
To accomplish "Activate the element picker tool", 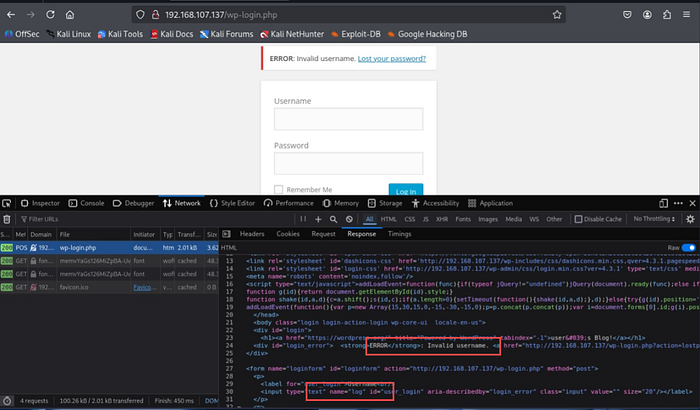I will [7, 203].
